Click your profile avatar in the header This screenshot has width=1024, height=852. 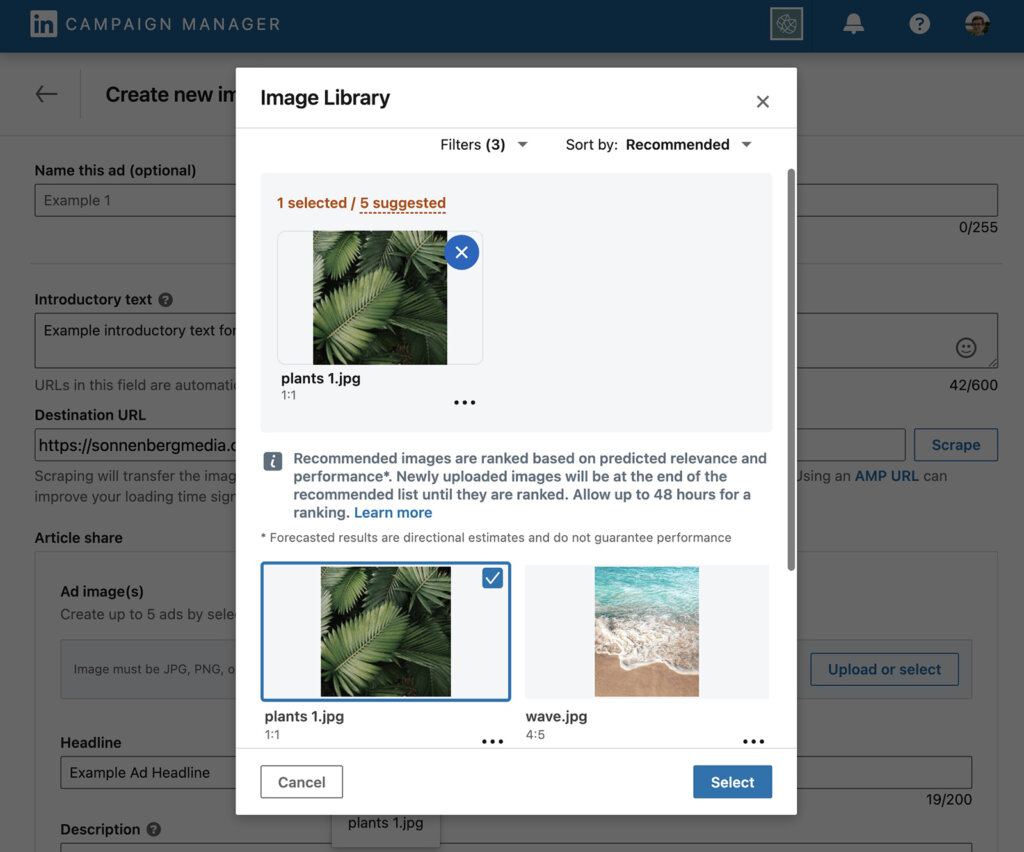point(977,23)
